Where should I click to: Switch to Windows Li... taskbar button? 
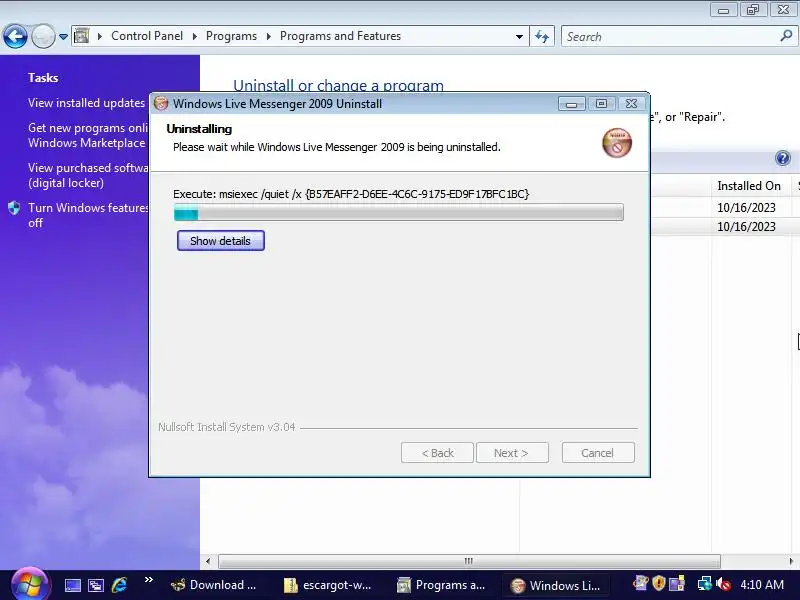click(x=555, y=585)
